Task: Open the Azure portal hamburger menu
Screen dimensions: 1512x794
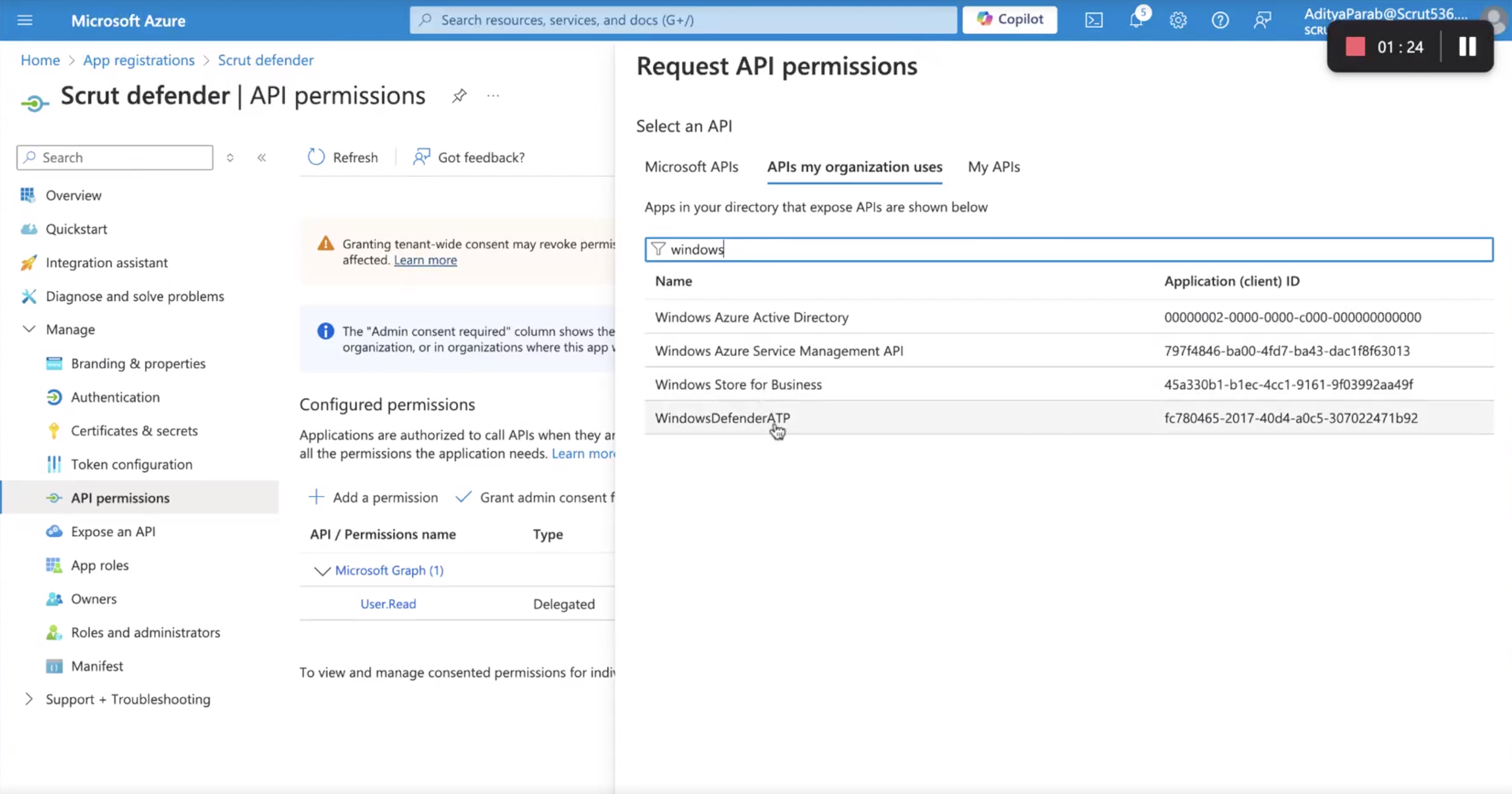Action: [x=25, y=21]
